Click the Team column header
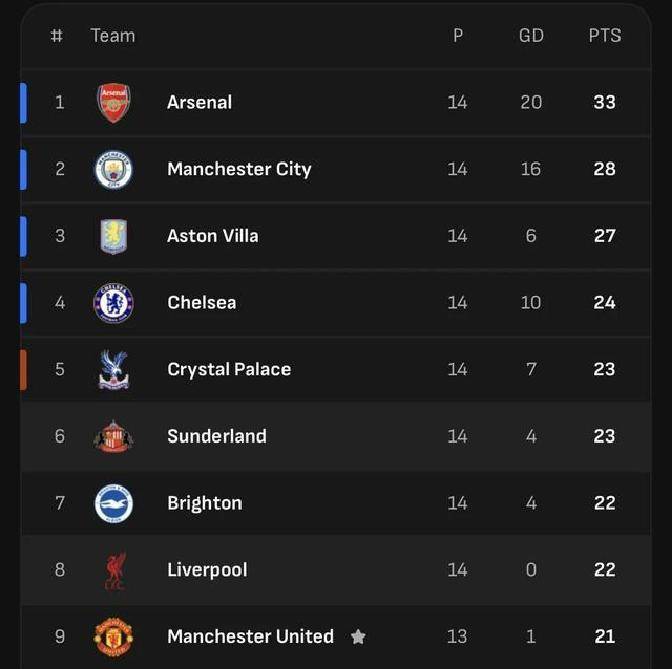672x669 pixels. coord(112,35)
